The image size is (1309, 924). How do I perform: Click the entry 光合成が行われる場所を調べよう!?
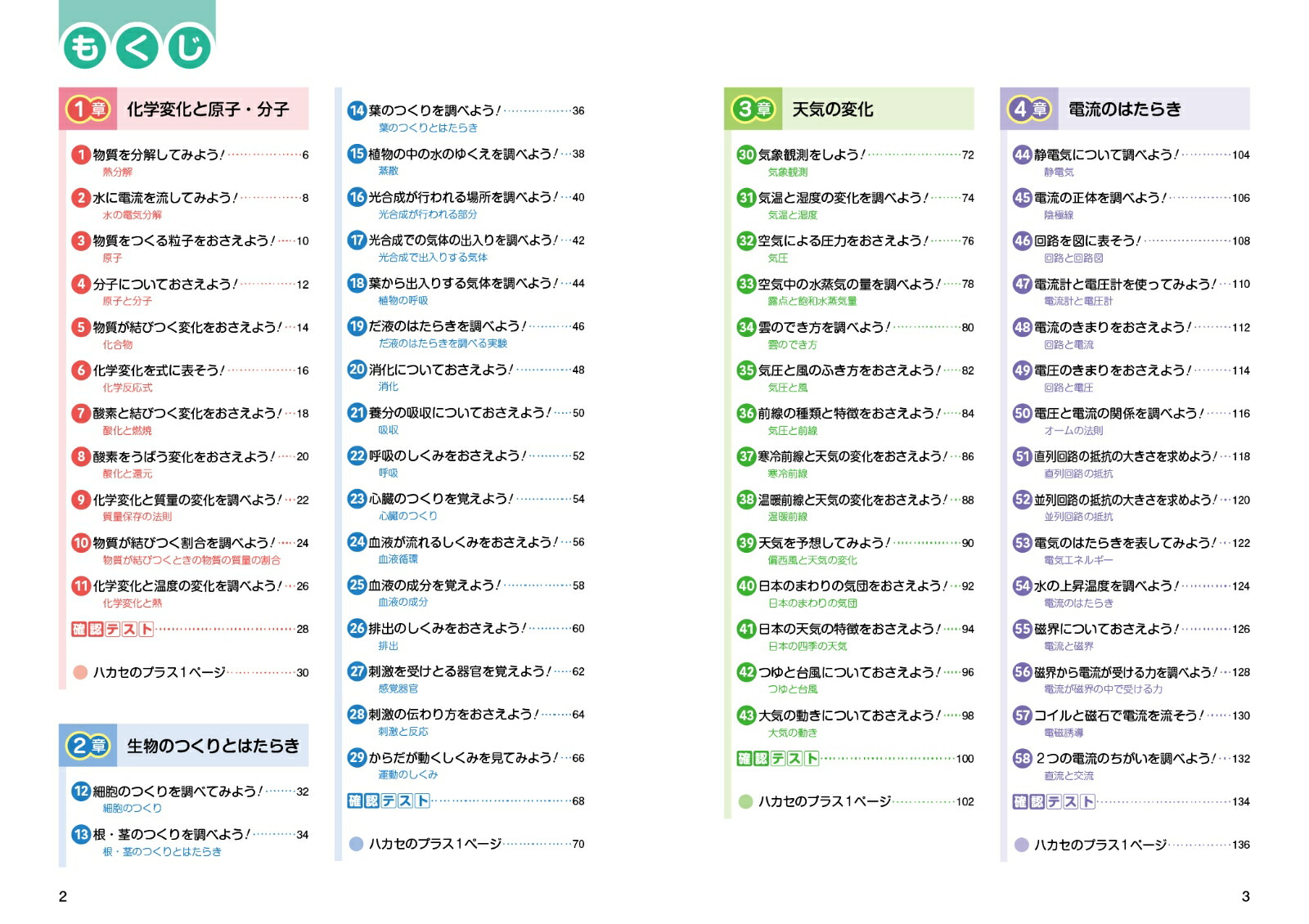(x=463, y=197)
